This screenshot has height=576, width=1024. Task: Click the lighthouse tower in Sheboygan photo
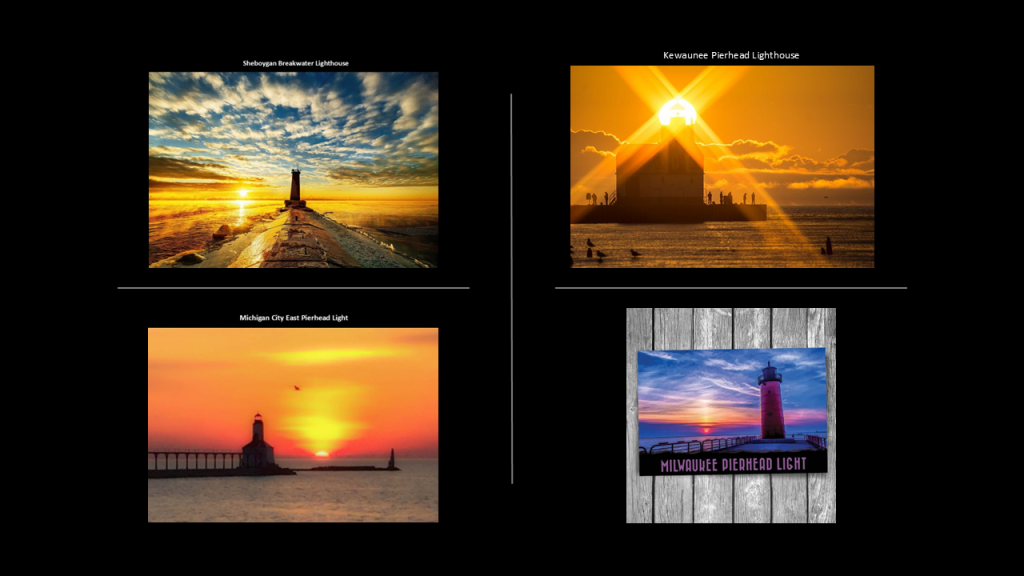[295, 187]
